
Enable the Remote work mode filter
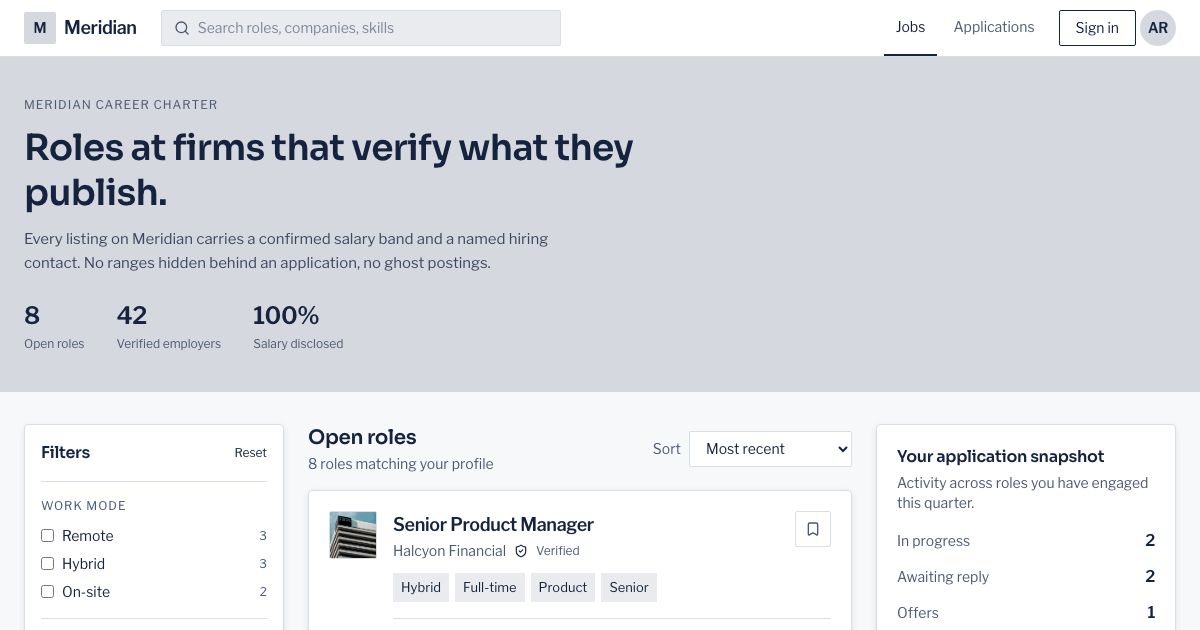47,536
